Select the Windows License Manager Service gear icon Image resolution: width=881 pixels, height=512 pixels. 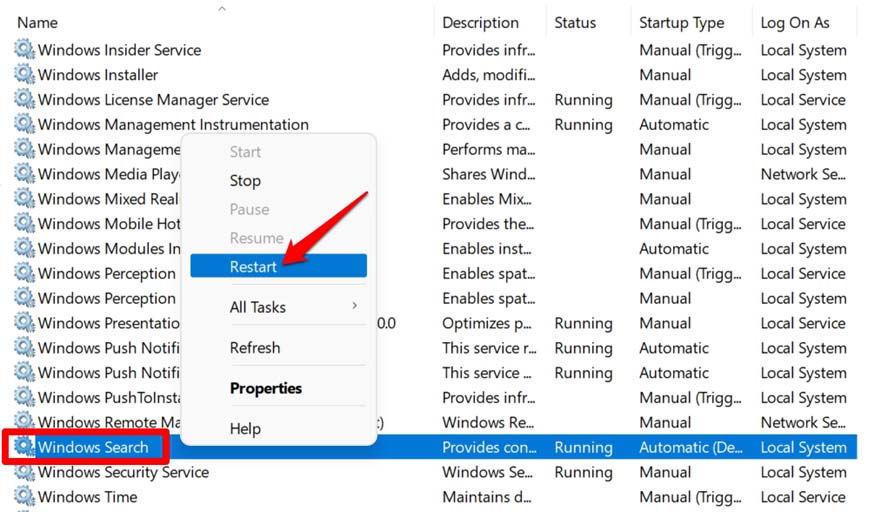[24, 100]
